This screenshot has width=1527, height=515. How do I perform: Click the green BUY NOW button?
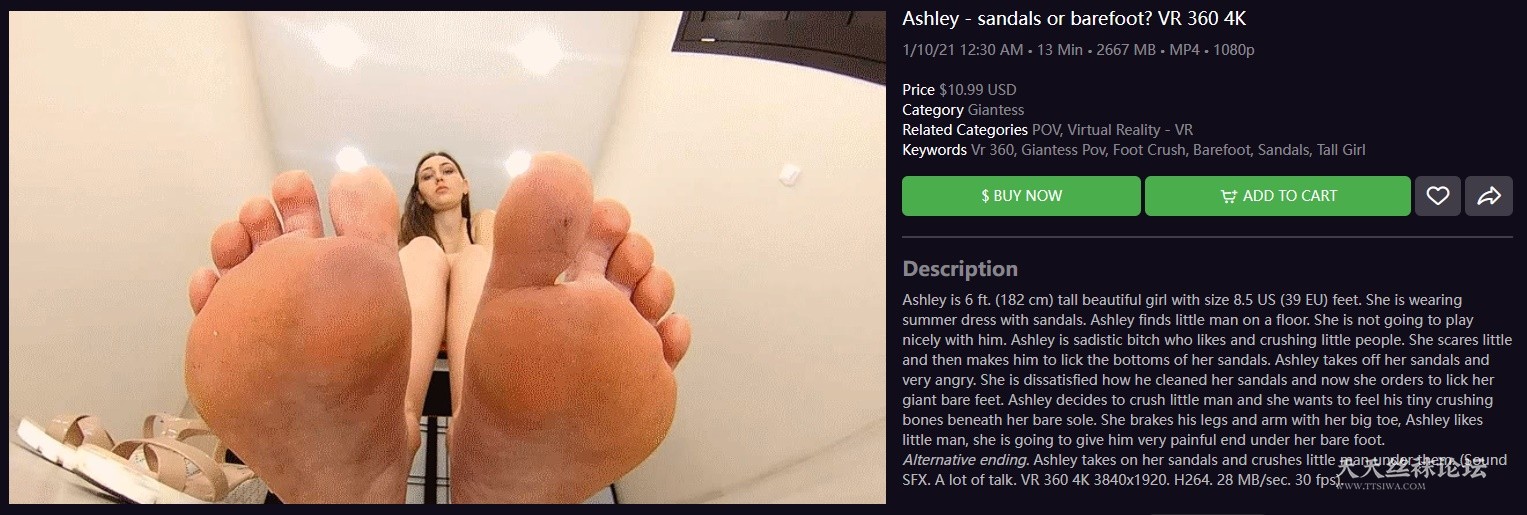(1021, 196)
